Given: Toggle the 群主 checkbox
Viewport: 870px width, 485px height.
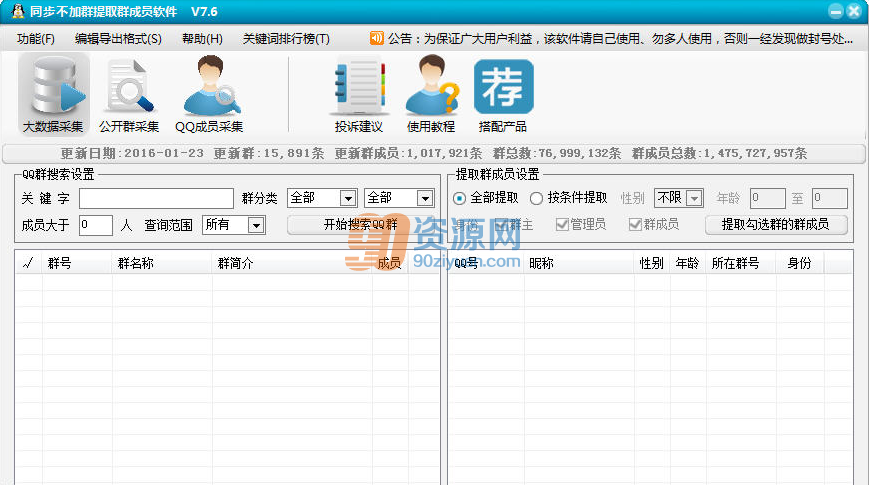Looking at the screenshot, I should coord(502,224).
